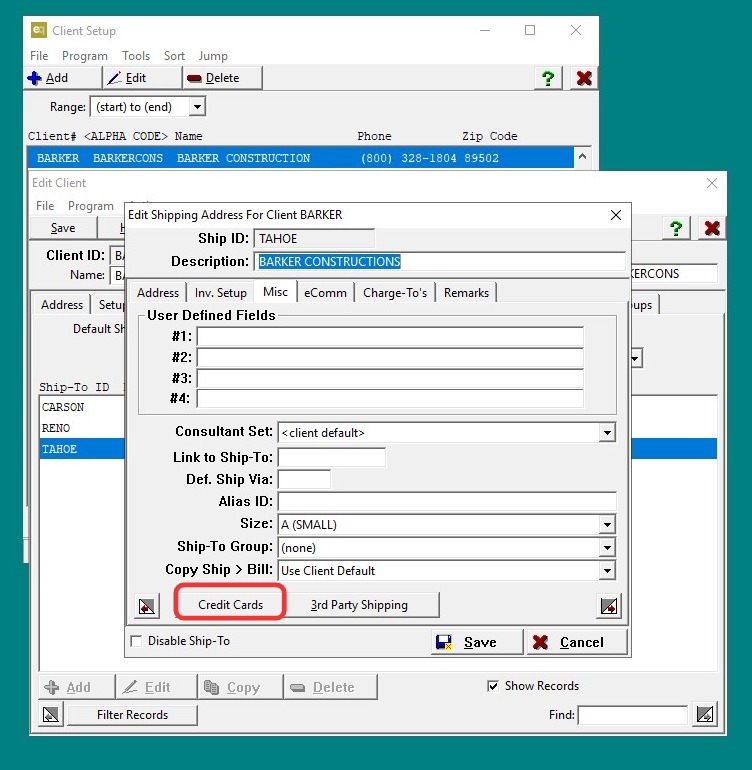
Task: Select the BARKER CONSTRUCTION client row
Action: pos(301,158)
